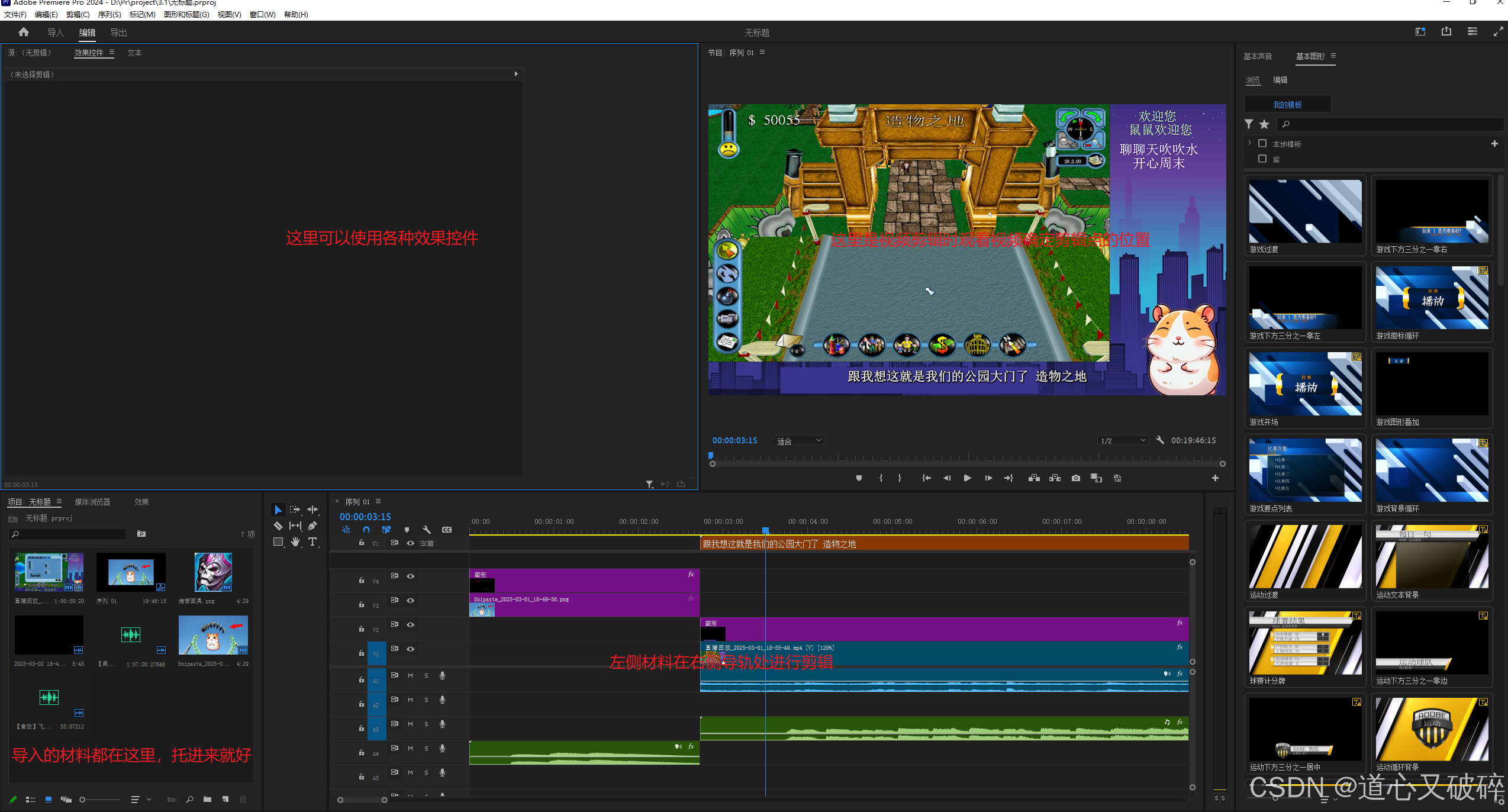Screen dimensions: 1508x812
Task: Toggle V4 track output eye
Action: click(410, 576)
